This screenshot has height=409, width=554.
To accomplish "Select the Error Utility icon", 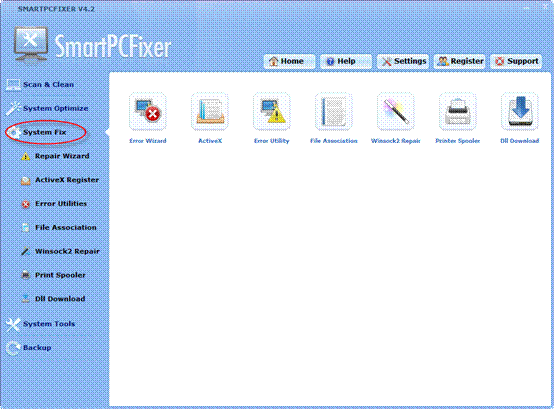I will (272, 111).
